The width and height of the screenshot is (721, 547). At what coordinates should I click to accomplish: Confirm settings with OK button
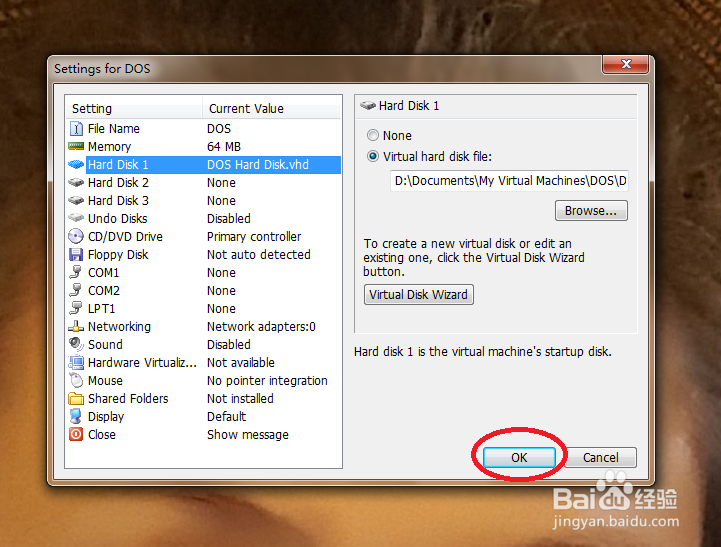tap(520, 457)
